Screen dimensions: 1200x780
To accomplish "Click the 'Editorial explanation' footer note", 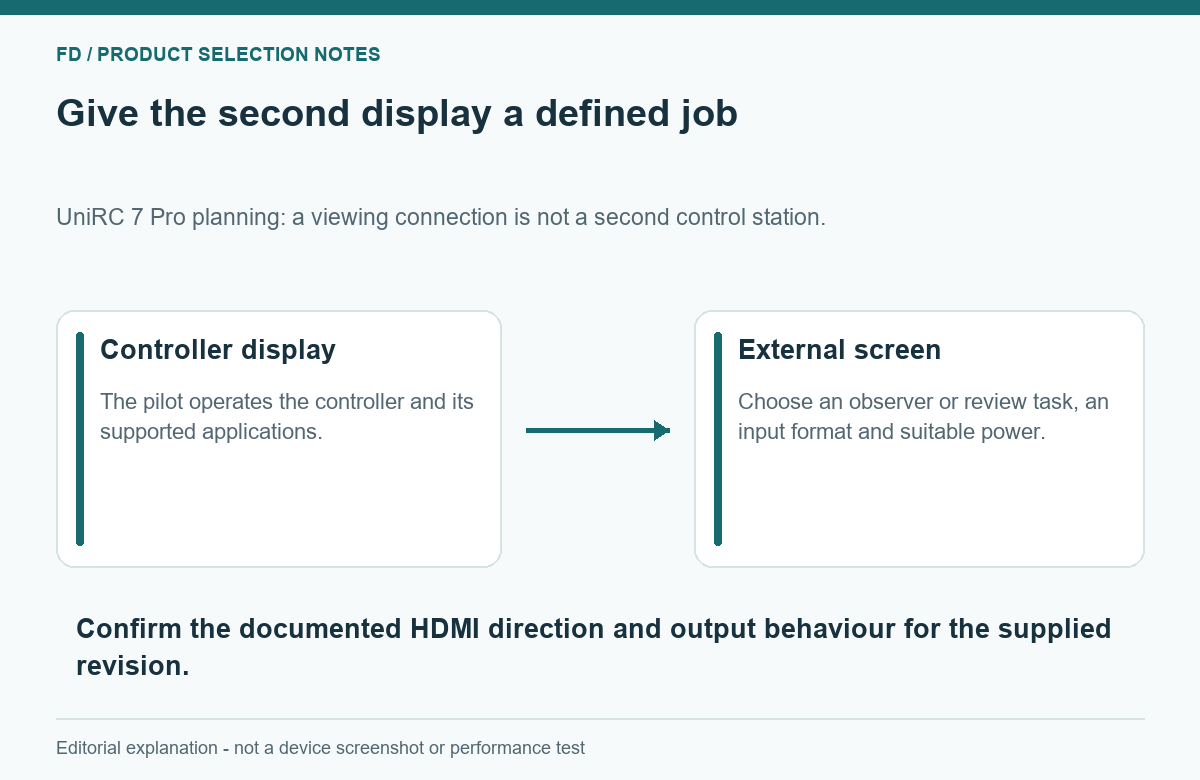I will (321, 748).
